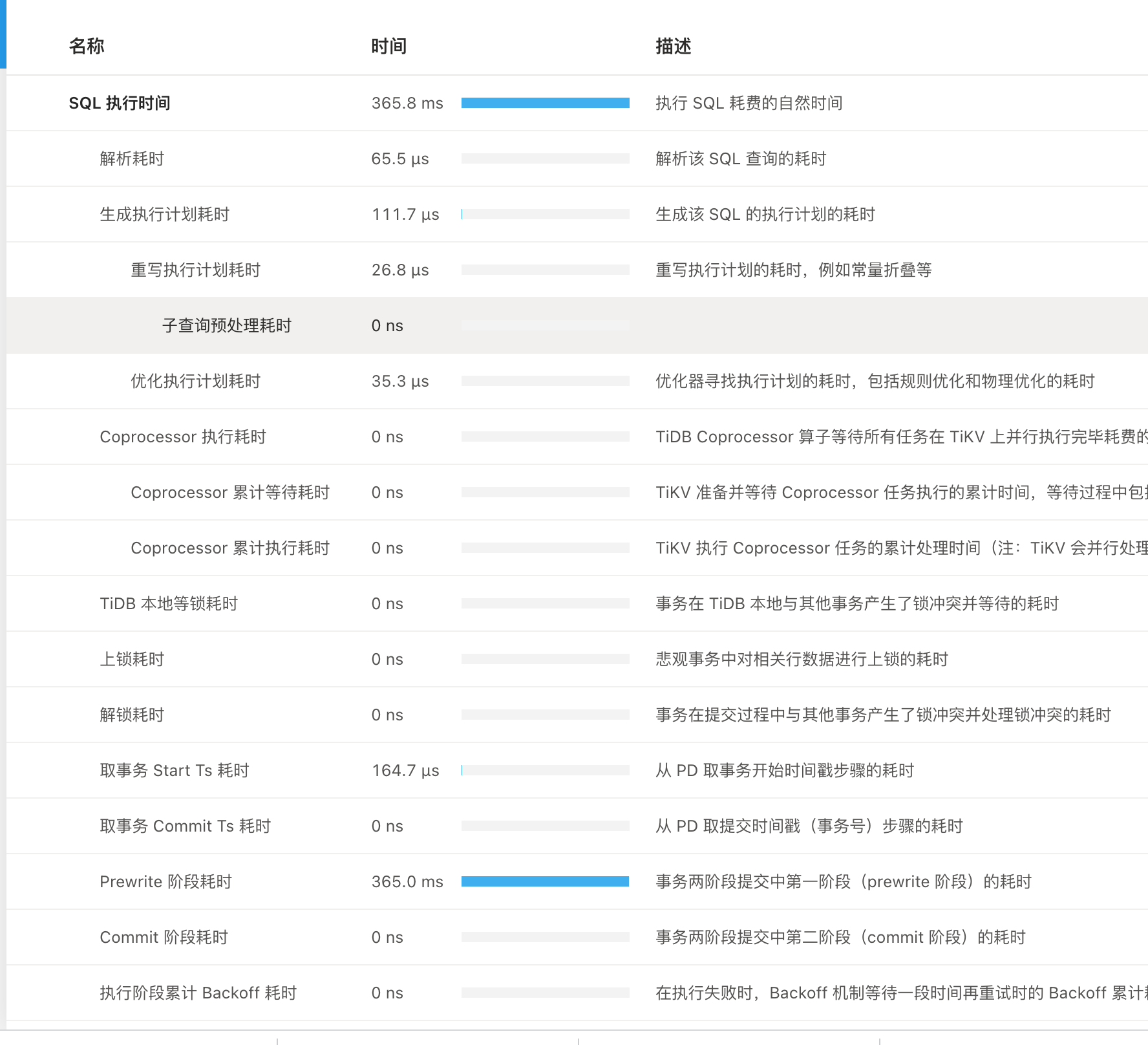Select the SQL 执行时间 row name
Screen dimensions: 1148x1045
pyautogui.click(x=120, y=103)
